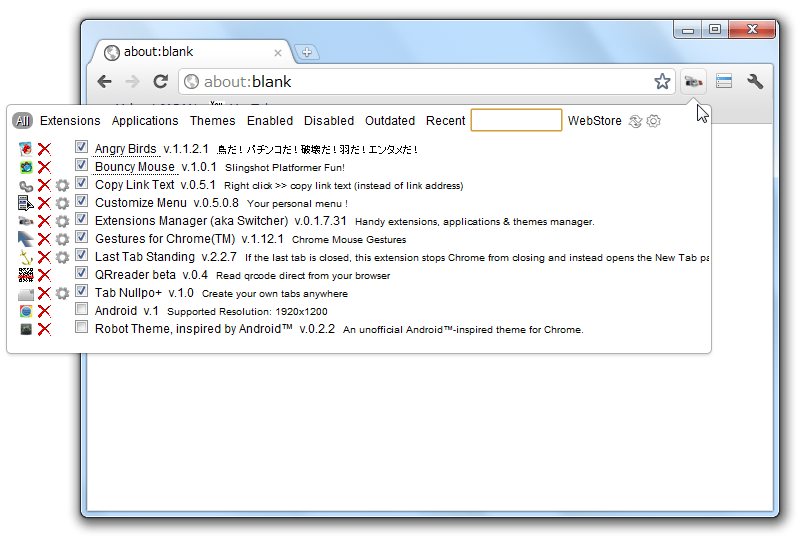Switch to the Extensions filter
This screenshot has height=539, width=803.
click(x=70, y=121)
